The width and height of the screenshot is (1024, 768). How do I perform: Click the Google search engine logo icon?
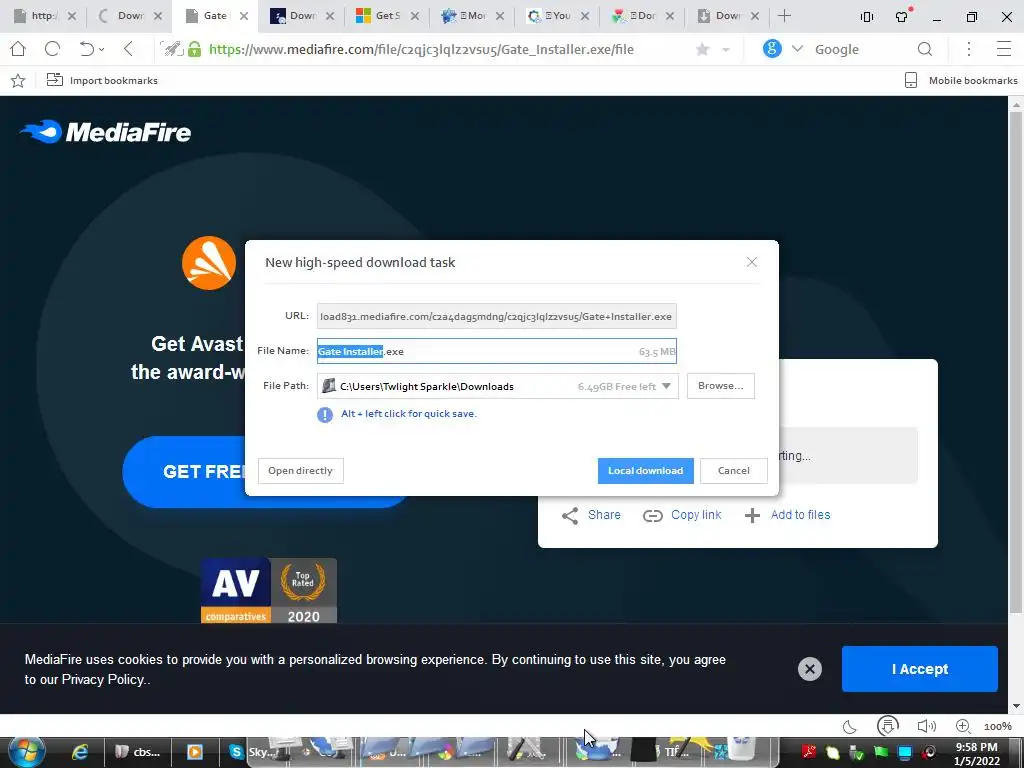[772, 49]
